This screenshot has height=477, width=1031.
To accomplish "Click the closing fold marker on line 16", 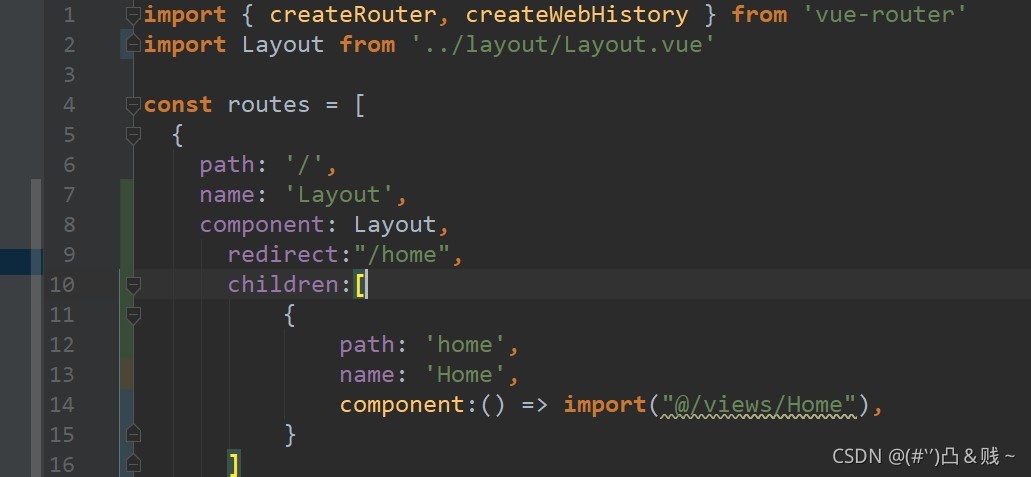I will tap(133, 463).
